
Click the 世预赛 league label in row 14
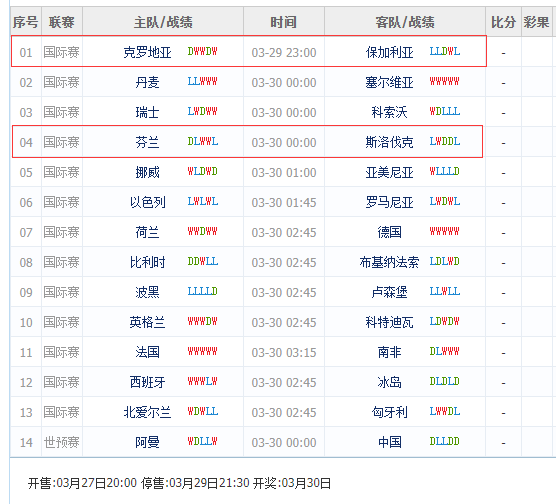click(x=62, y=442)
